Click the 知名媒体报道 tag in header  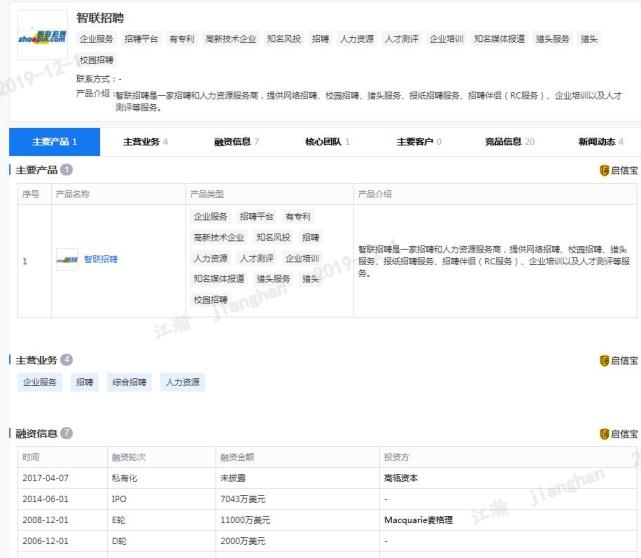(x=500, y=39)
